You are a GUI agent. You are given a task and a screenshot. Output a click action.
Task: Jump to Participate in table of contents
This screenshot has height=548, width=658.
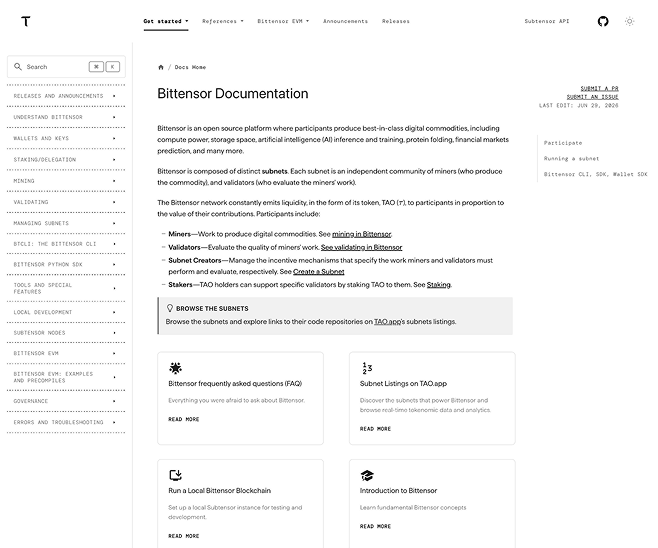coord(563,143)
